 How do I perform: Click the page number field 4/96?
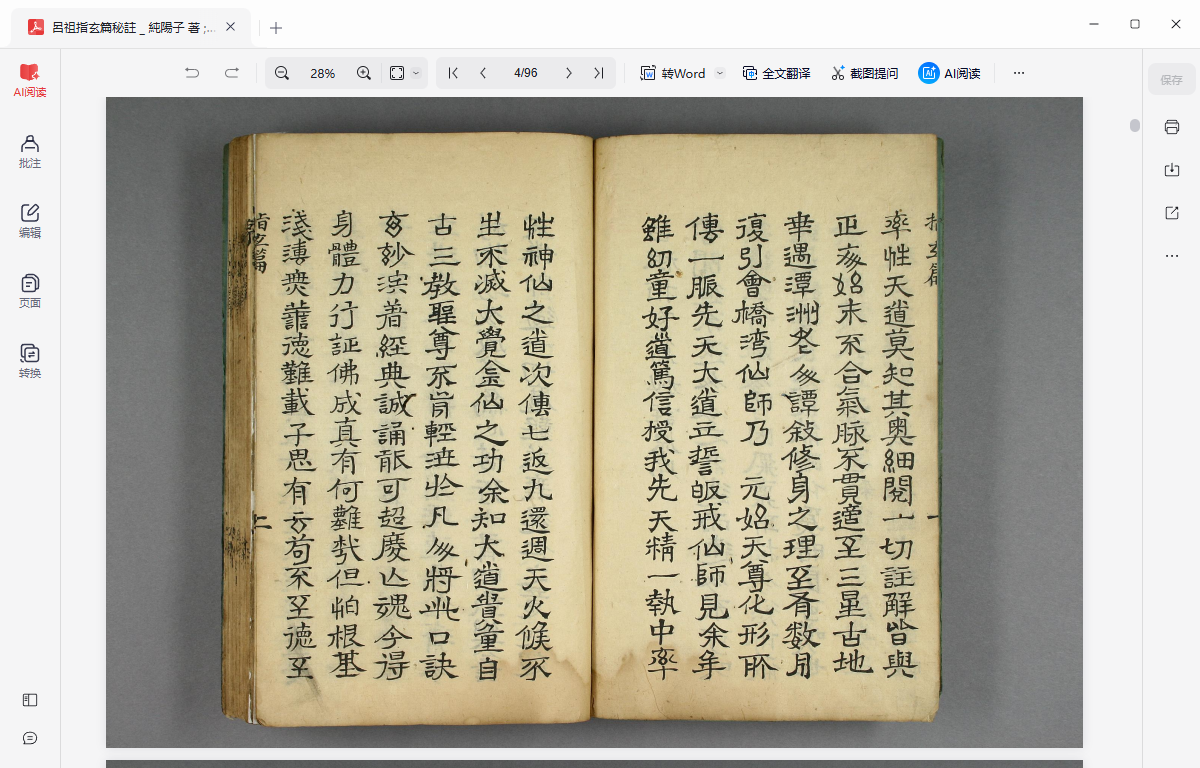[526, 73]
